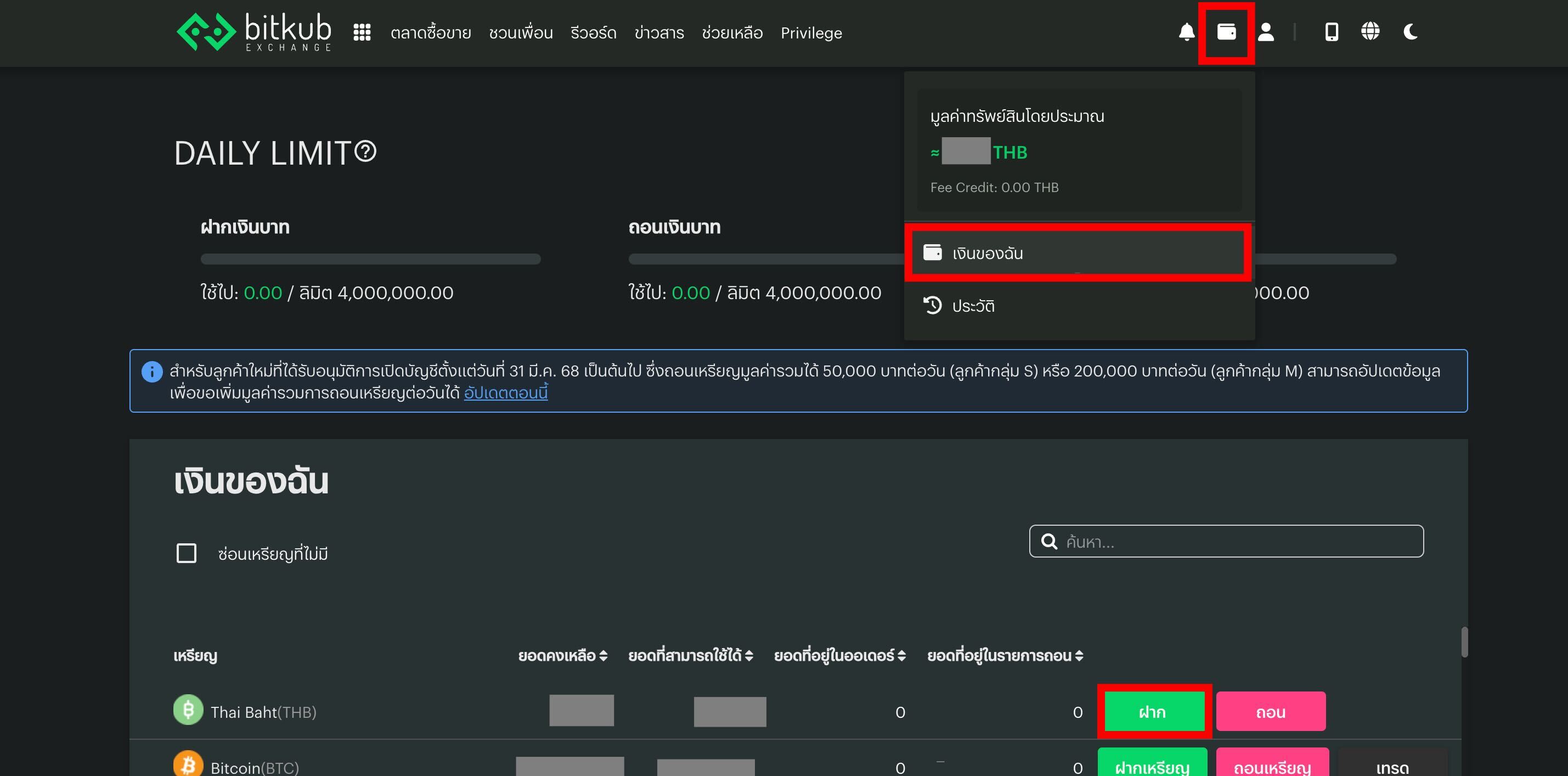Change language via the globe icon

click(1372, 32)
